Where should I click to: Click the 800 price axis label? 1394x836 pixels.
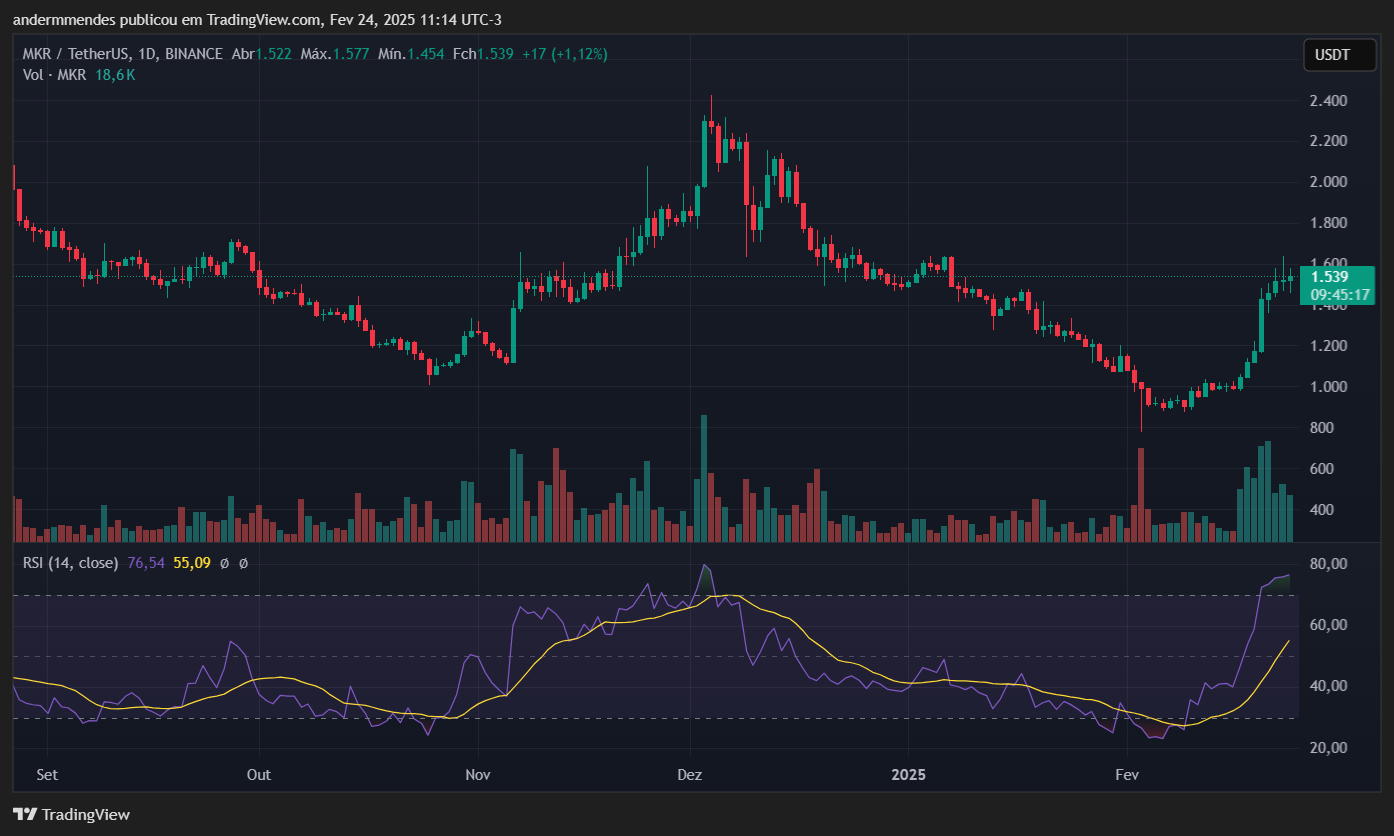[1322, 428]
